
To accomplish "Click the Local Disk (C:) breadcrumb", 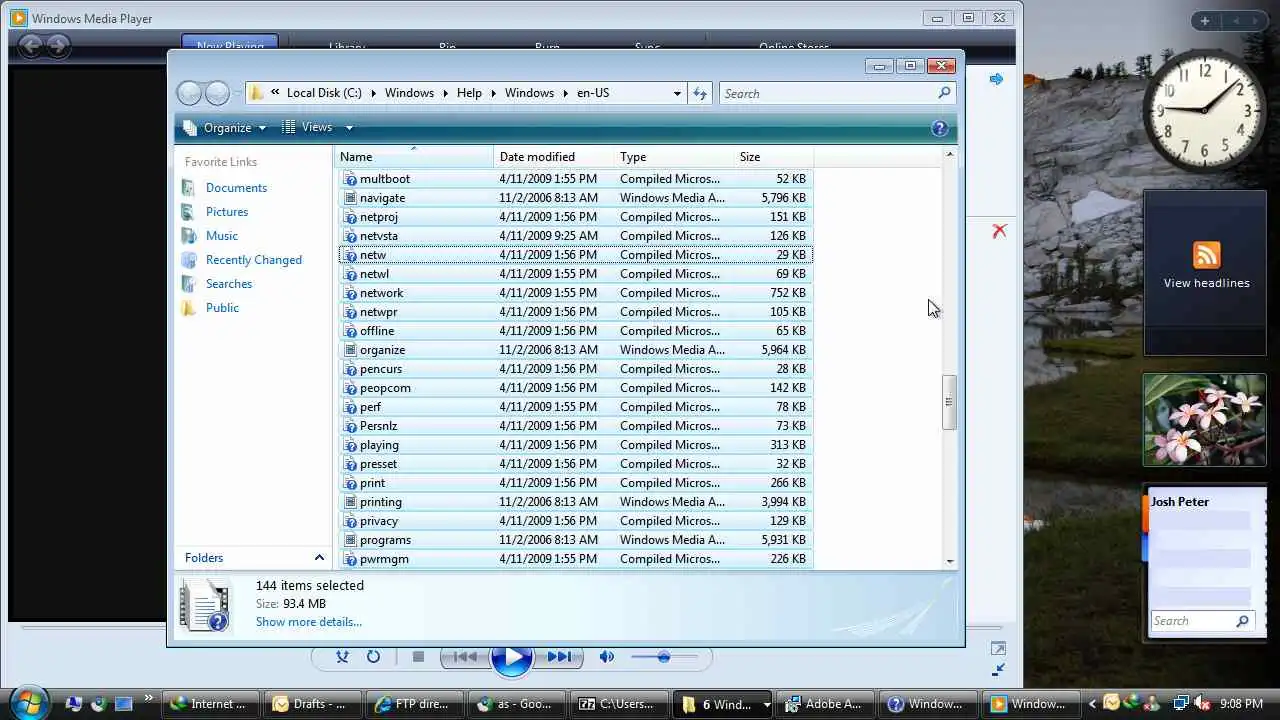I will tap(324, 93).
